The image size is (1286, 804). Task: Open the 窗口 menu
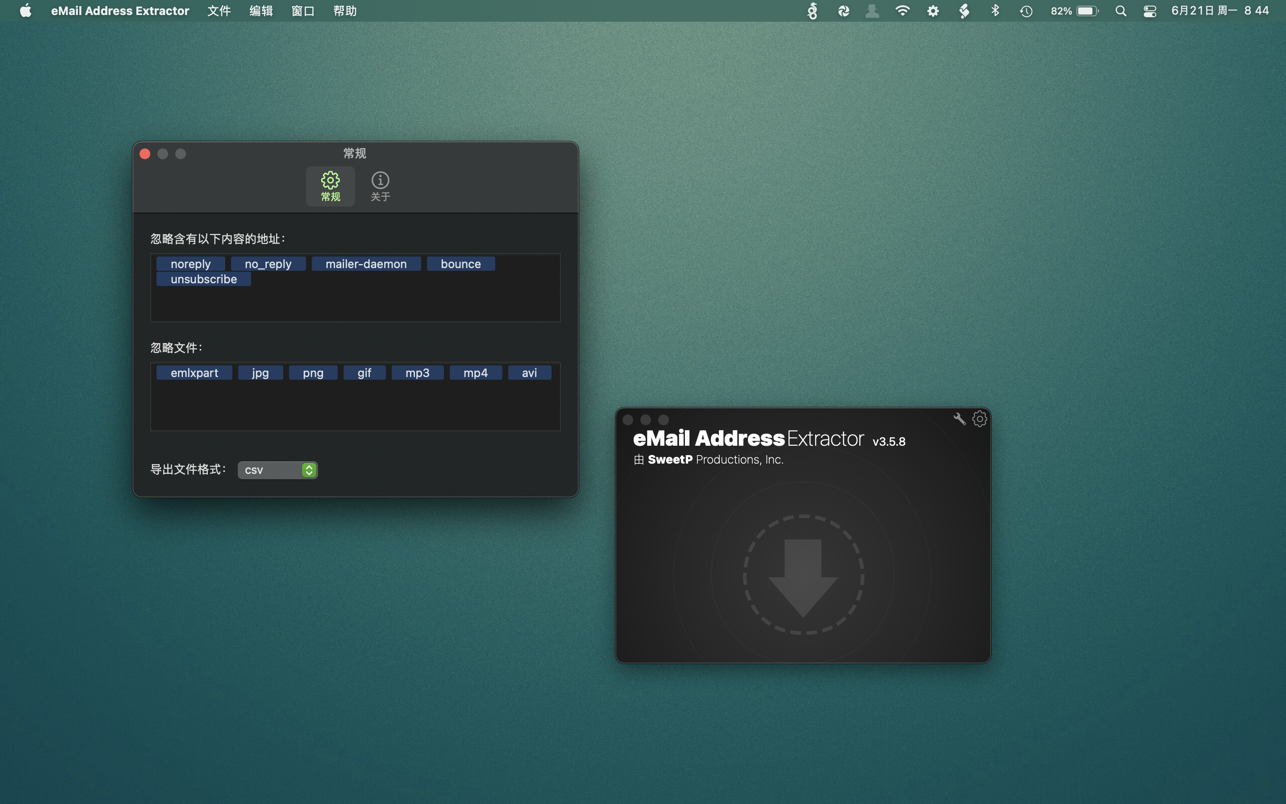(x=303, y=11)
